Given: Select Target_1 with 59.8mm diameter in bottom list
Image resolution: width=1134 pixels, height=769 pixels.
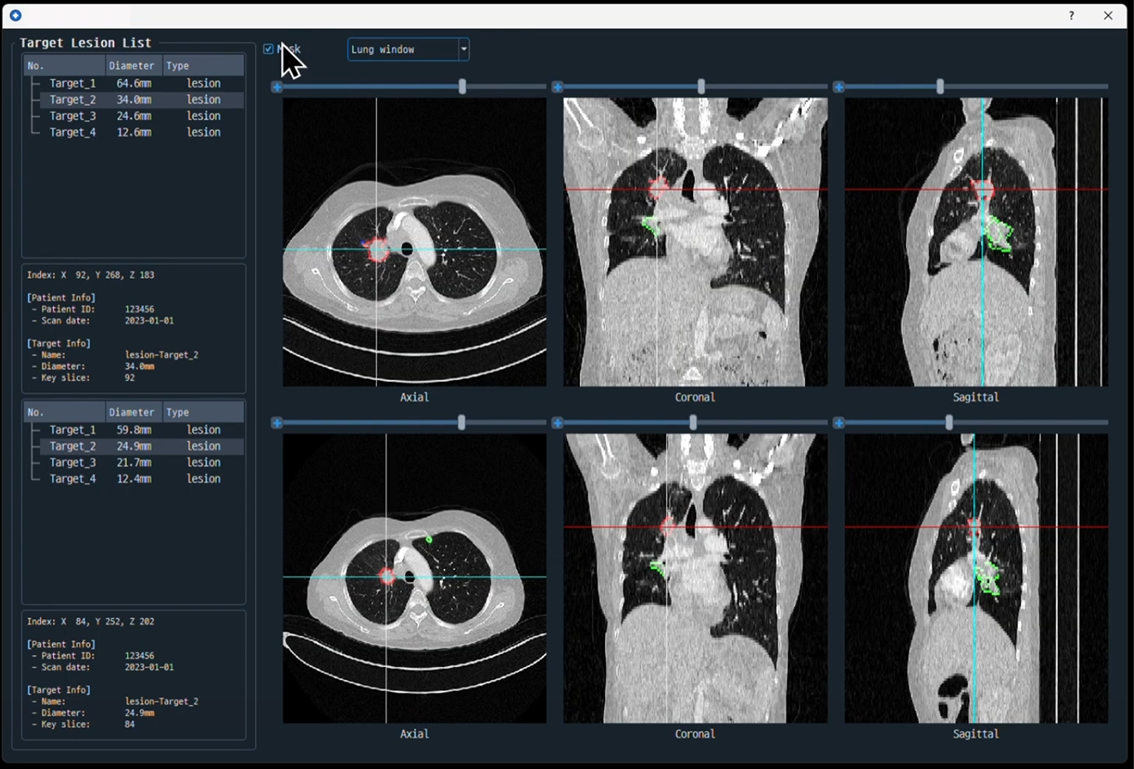Looking at the screenshot, I should [x=73, y=430].
